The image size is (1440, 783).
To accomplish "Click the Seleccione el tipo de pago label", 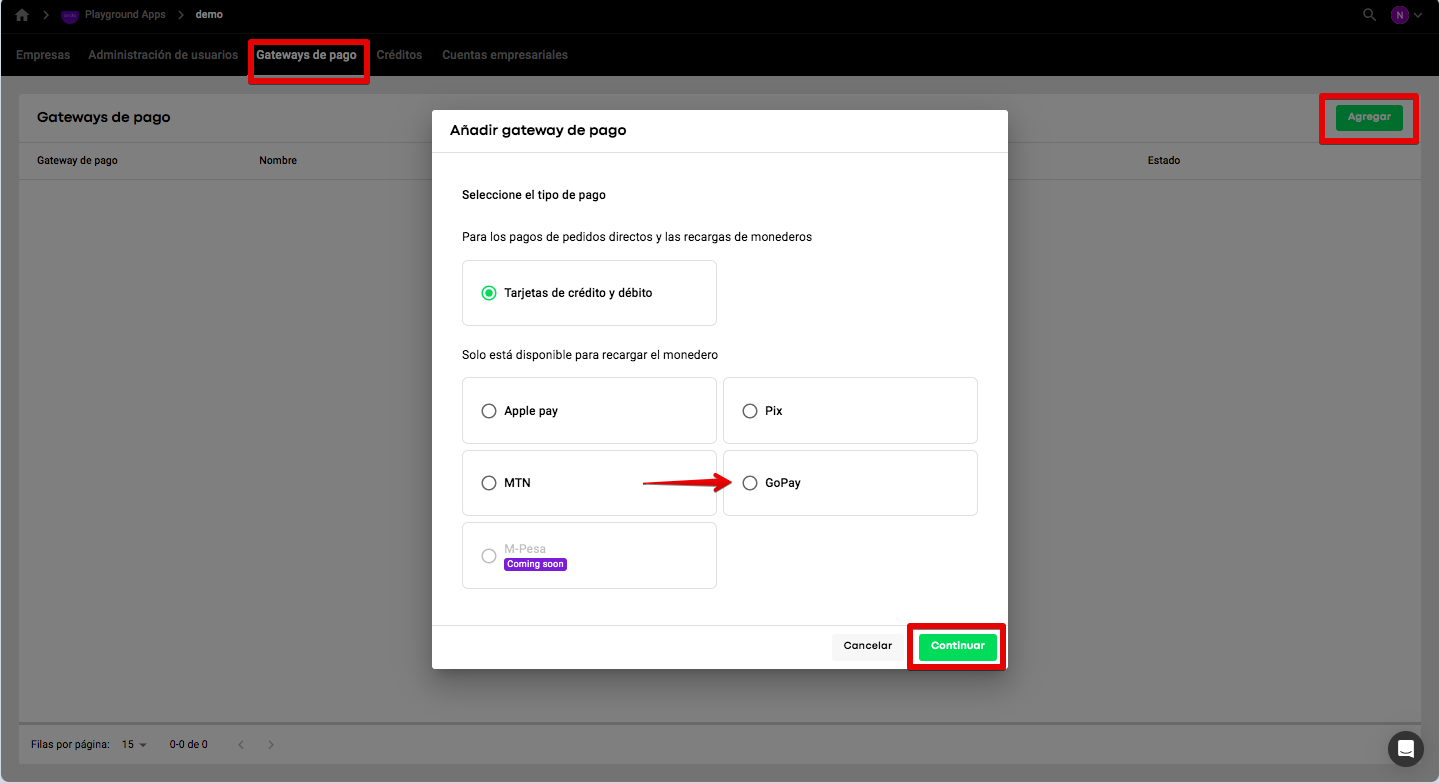I will [534, 195].
